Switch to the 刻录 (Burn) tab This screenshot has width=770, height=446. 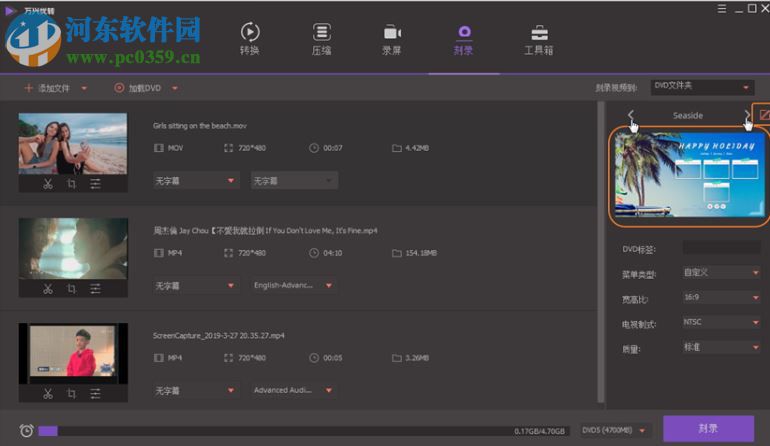[464, 39]
